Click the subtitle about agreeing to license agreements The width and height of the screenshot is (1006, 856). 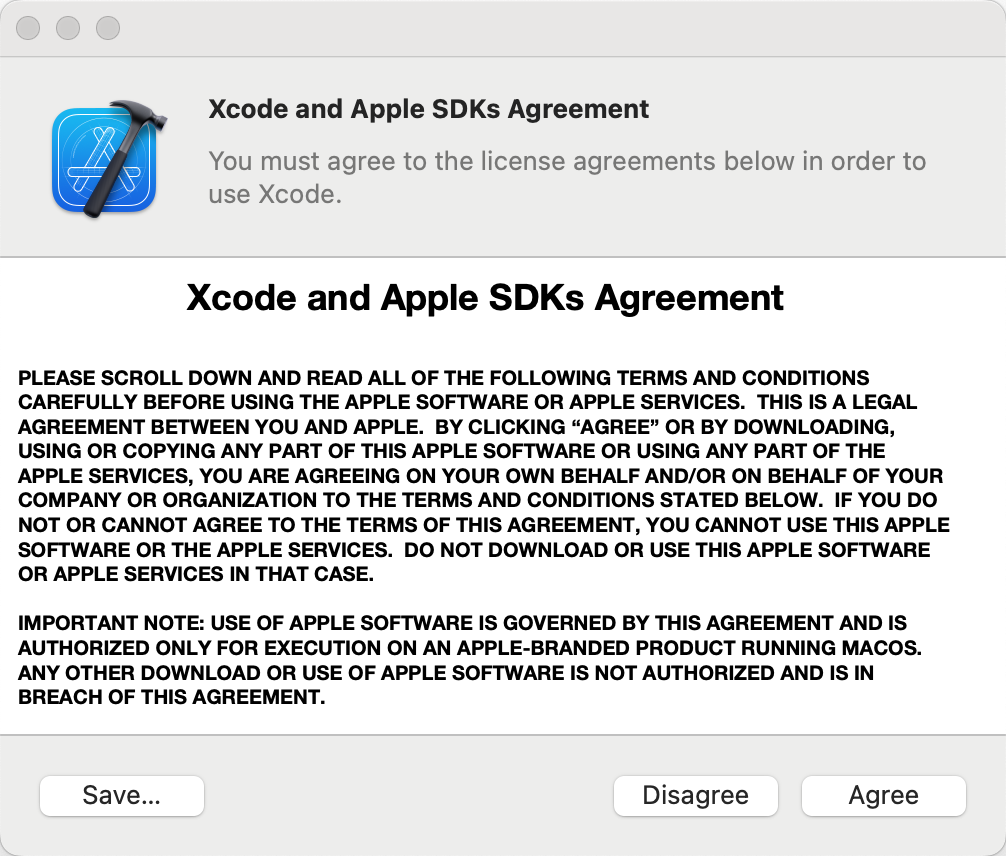tap(566, 177)
